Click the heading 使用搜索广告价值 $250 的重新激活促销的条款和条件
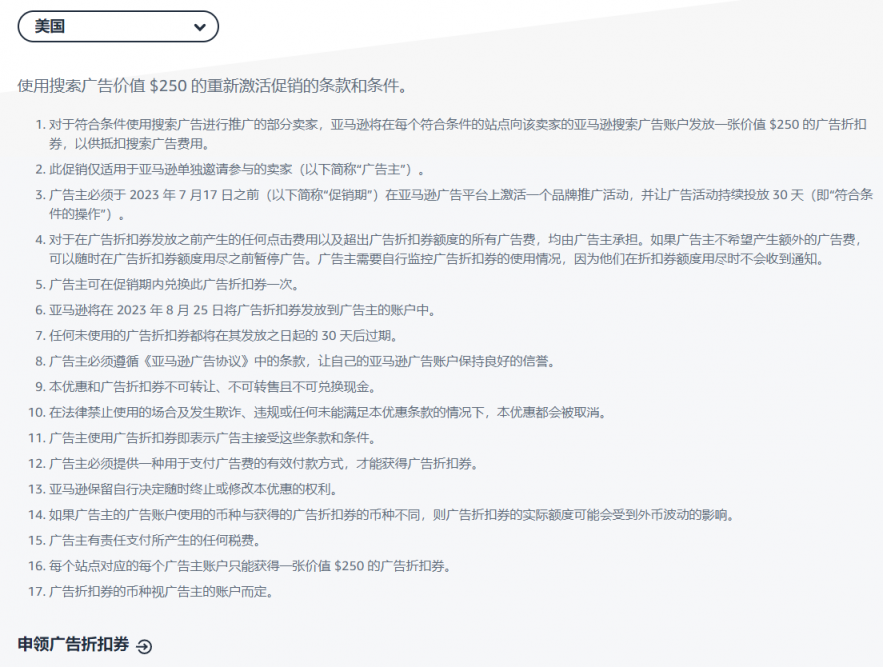 [212, 86]
